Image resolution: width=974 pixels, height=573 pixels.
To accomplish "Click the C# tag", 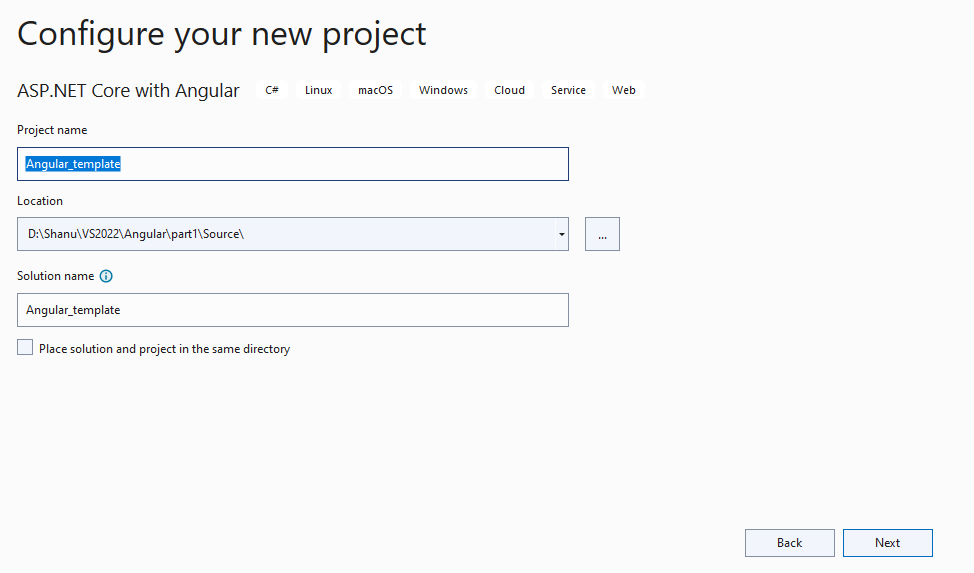I will [272, 90].
